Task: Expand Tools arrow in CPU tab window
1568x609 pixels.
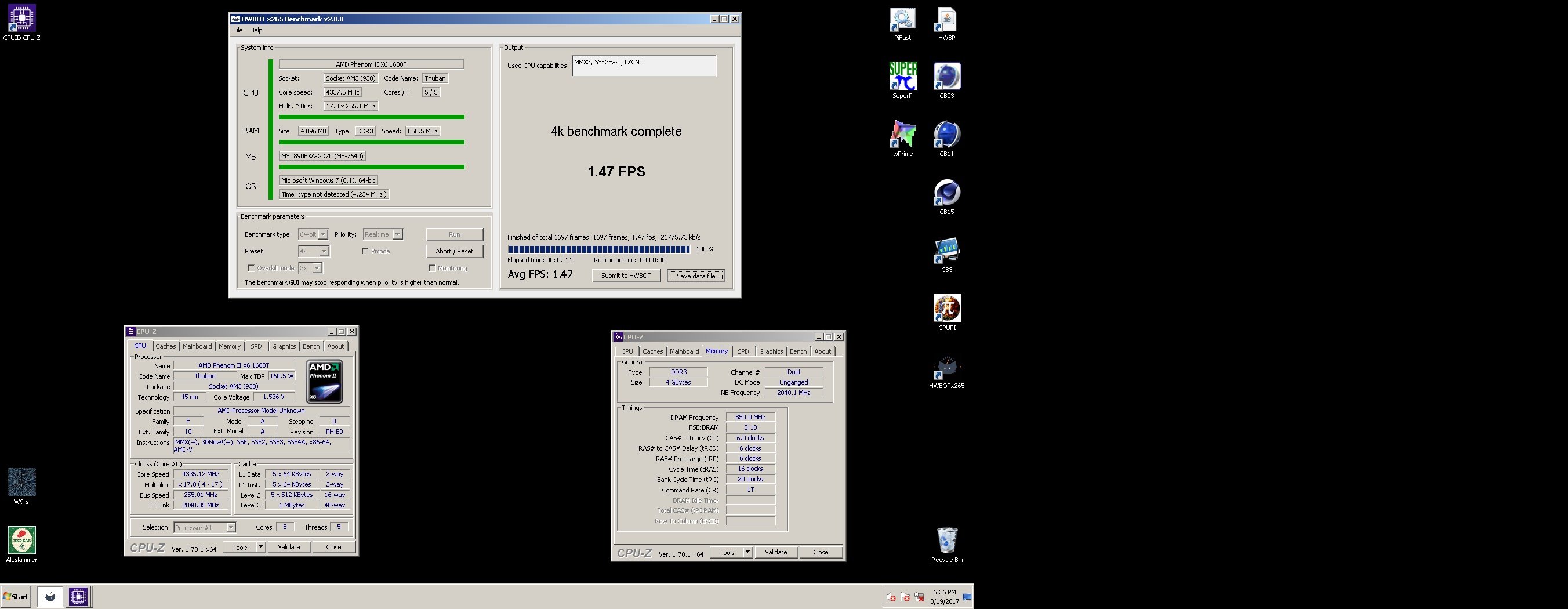Action: (260, 547)
